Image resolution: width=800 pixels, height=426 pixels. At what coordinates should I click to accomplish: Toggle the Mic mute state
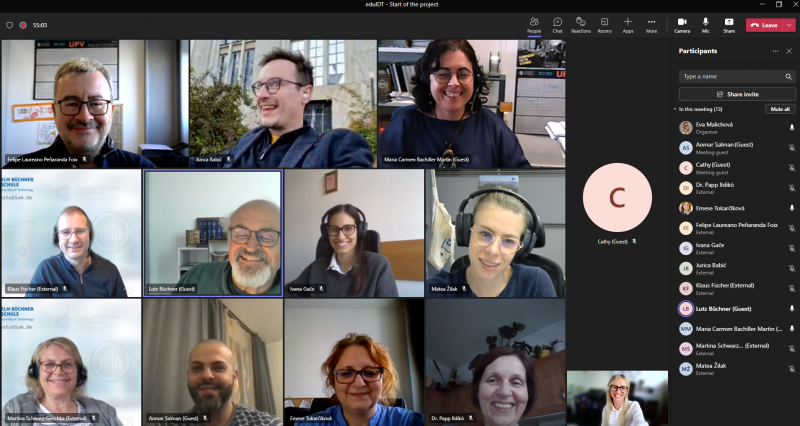[x=706, y=24]
